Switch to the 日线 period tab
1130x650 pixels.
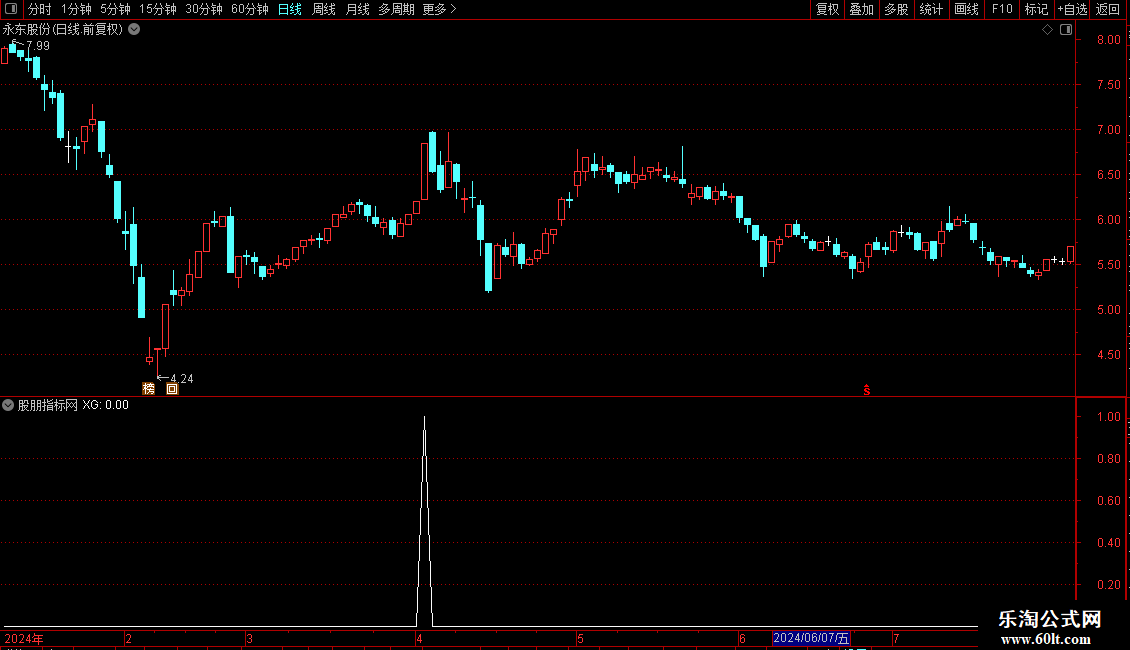tap(290, 9)
